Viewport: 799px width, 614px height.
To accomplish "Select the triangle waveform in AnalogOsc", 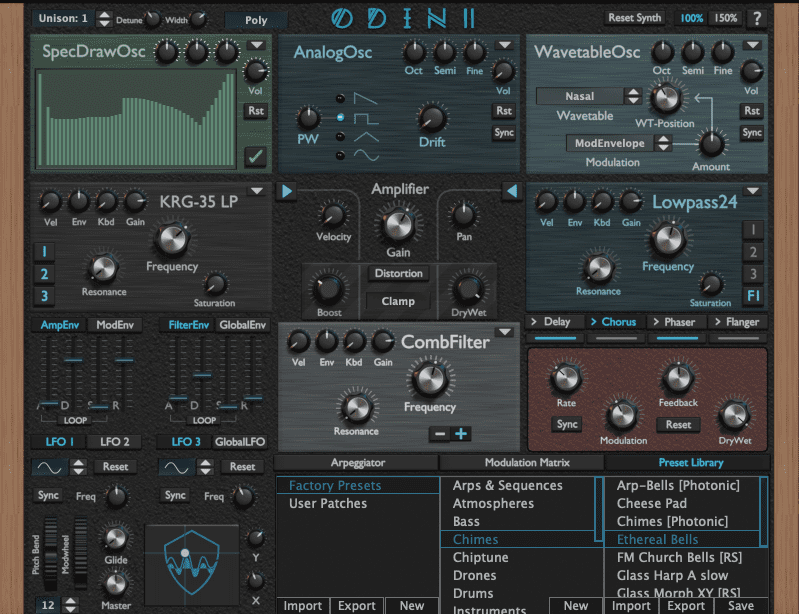I will pos(366,137).
